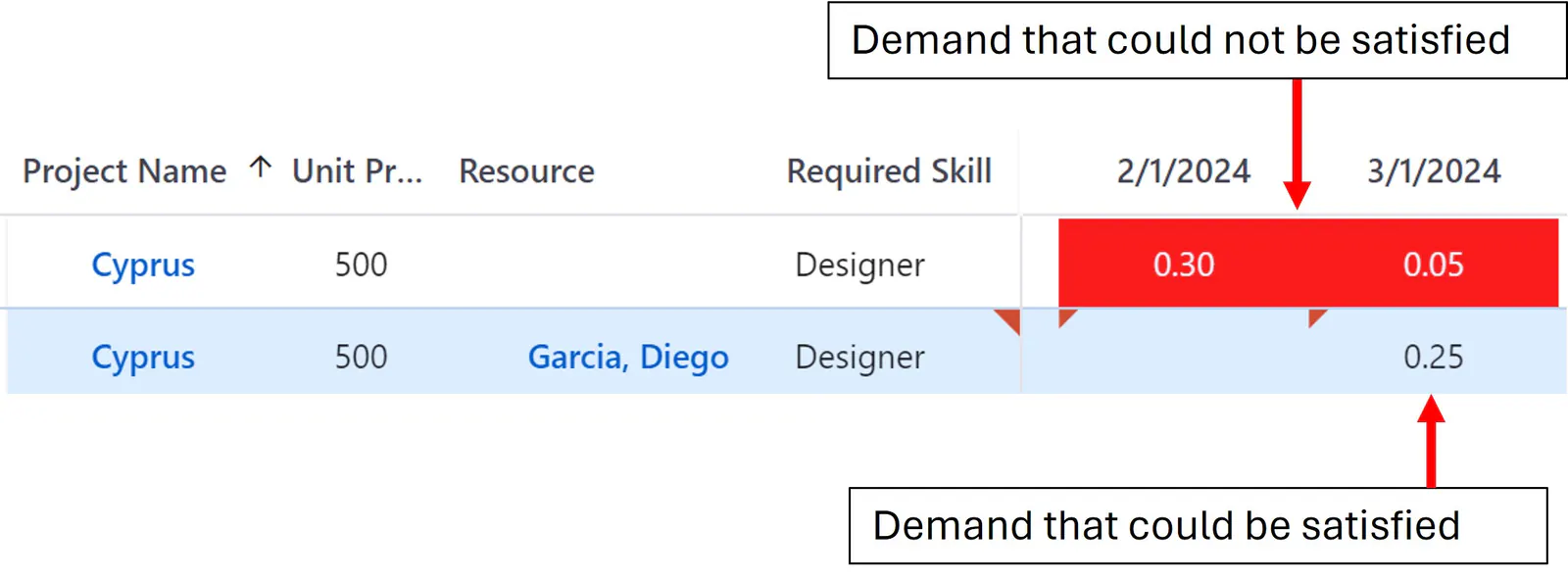
Task: Click the Designer skill in Garcia, Diego's row
Action: tap(859, 357)
